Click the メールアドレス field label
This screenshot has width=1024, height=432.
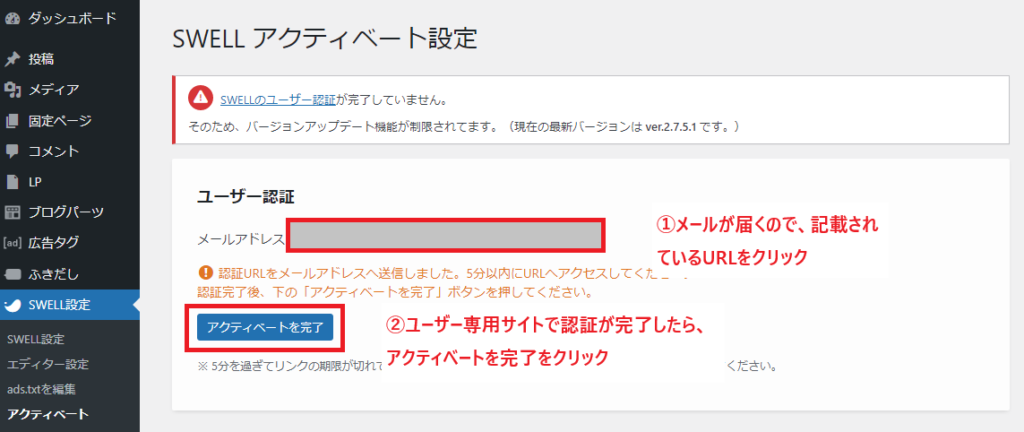(x=241, y=239)
